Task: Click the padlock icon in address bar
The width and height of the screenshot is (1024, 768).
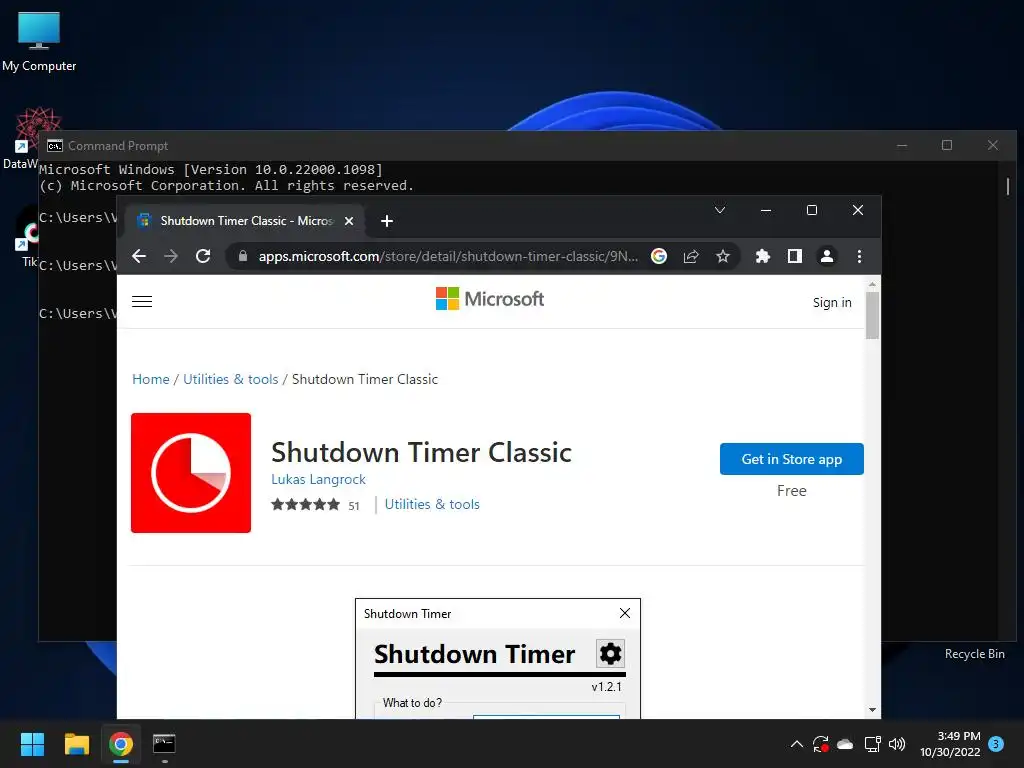Action: tap(243, 256)
